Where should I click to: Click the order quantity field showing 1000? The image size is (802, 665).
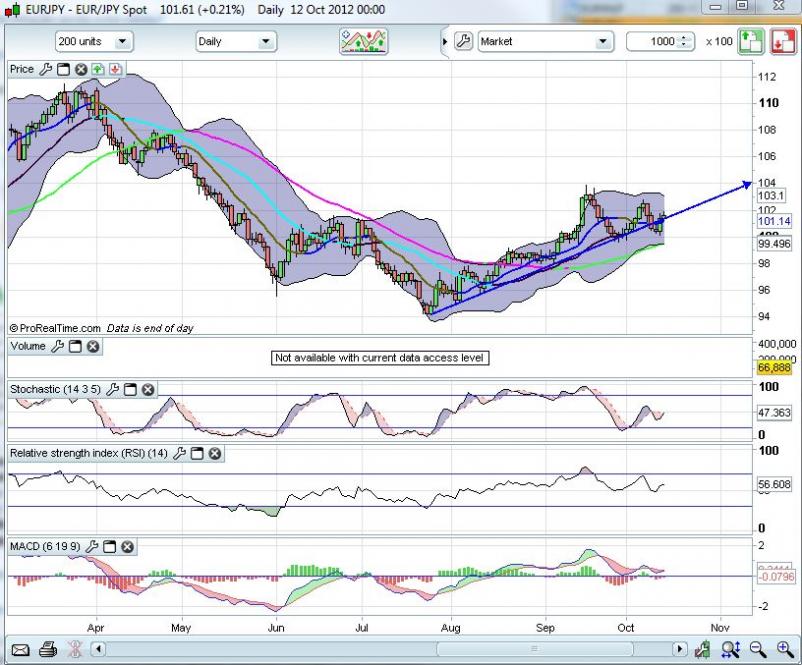[653, 42]
